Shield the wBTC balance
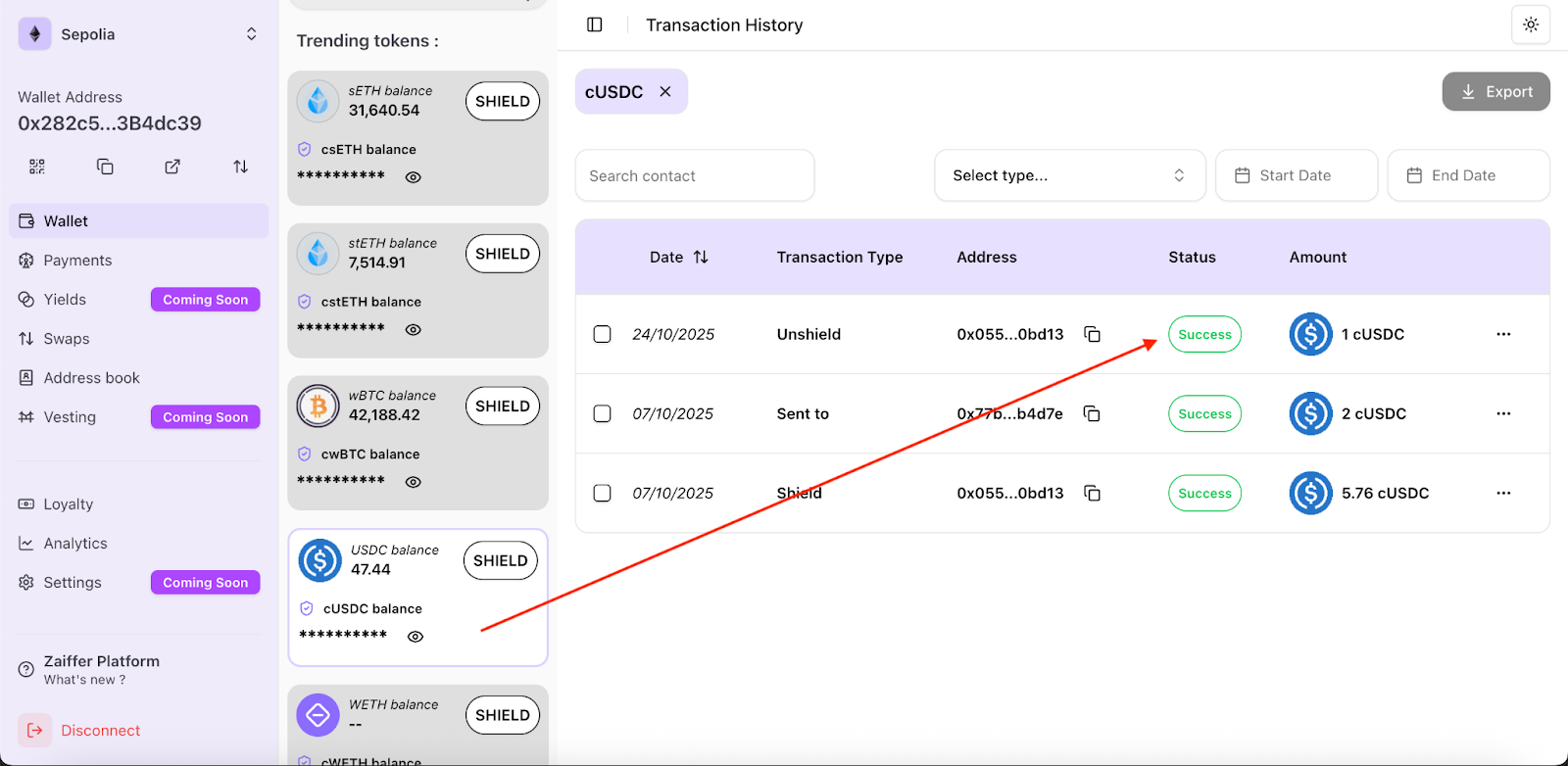The height and width of the screenshot is (766, 1568). tap(503, 406)
